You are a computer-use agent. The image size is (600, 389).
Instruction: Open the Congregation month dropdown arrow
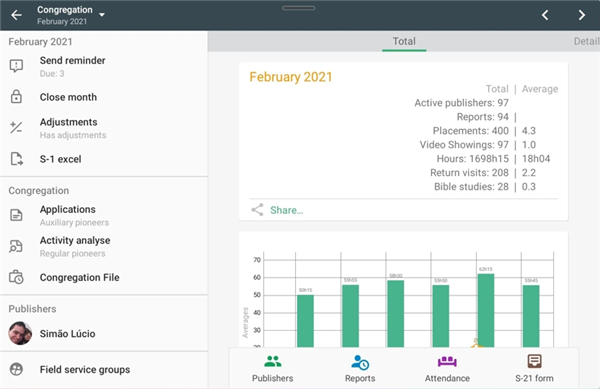coord(102,15)
